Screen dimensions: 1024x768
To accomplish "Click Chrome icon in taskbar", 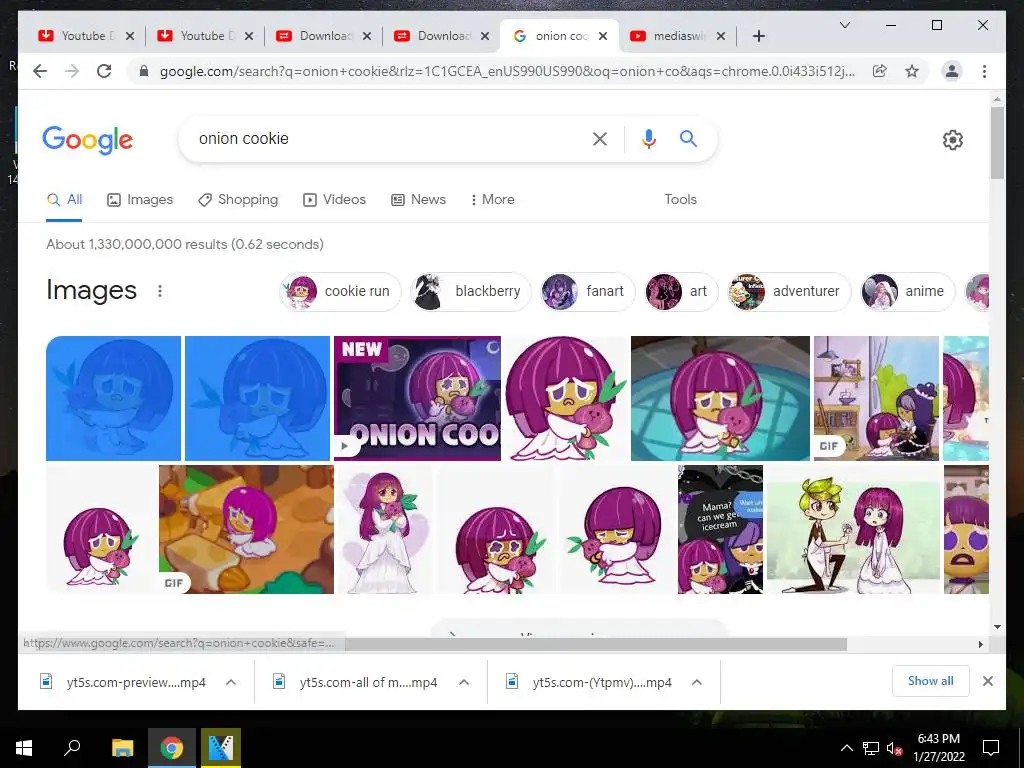I will pyautogui.click(x=172, y=748).
